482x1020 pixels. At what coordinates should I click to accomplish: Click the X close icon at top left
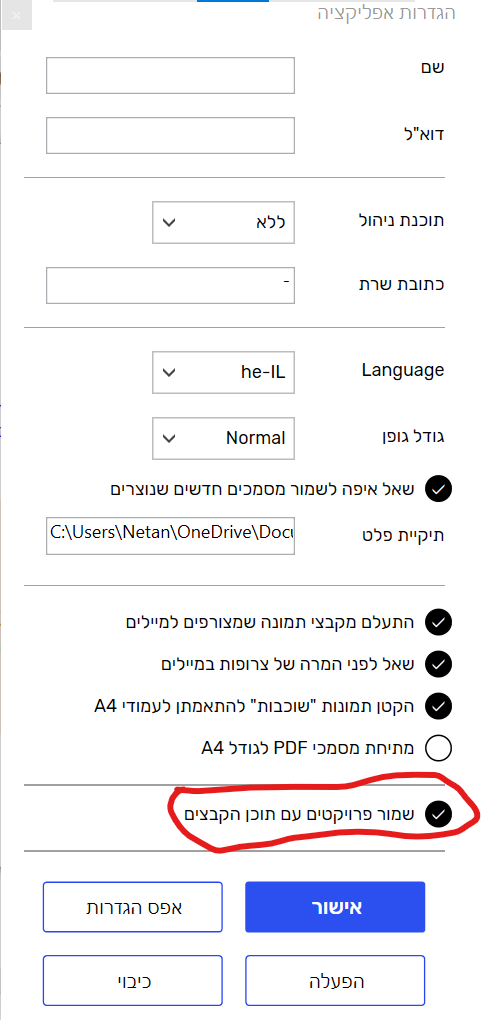tap(16, 15)
